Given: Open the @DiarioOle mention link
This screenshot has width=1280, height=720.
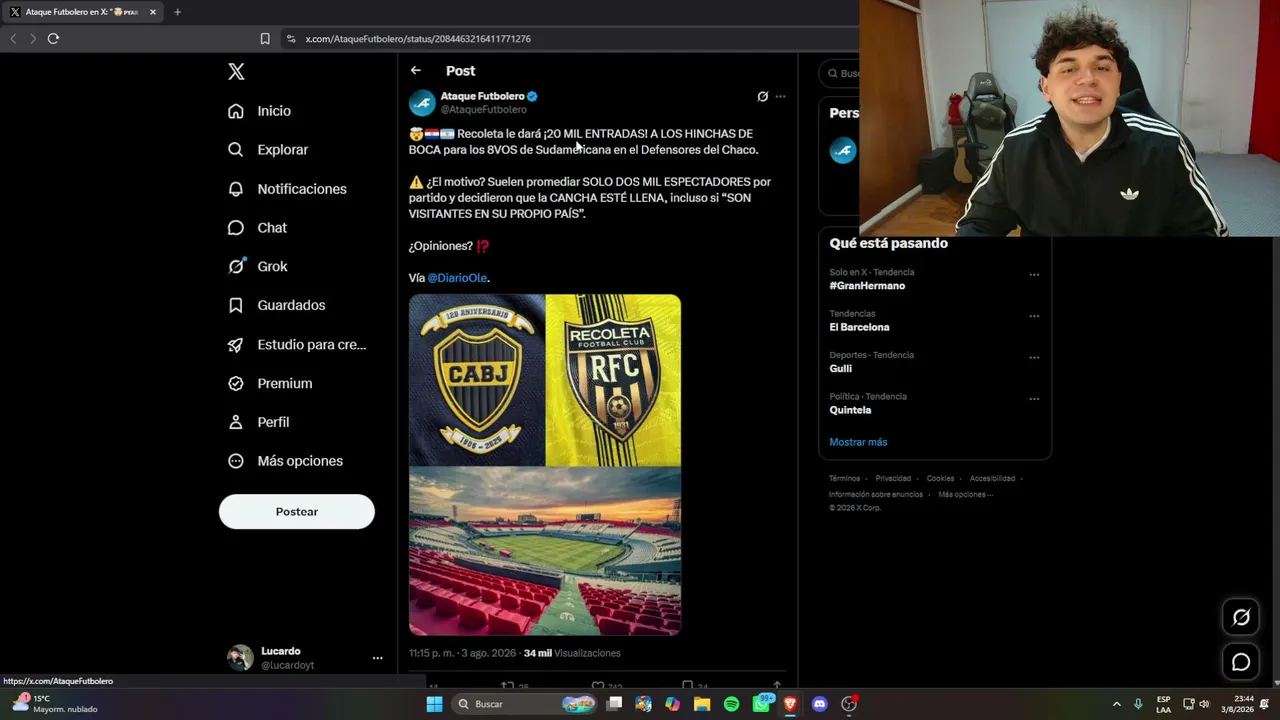Looking at the screenshot, I should point(457,278).
